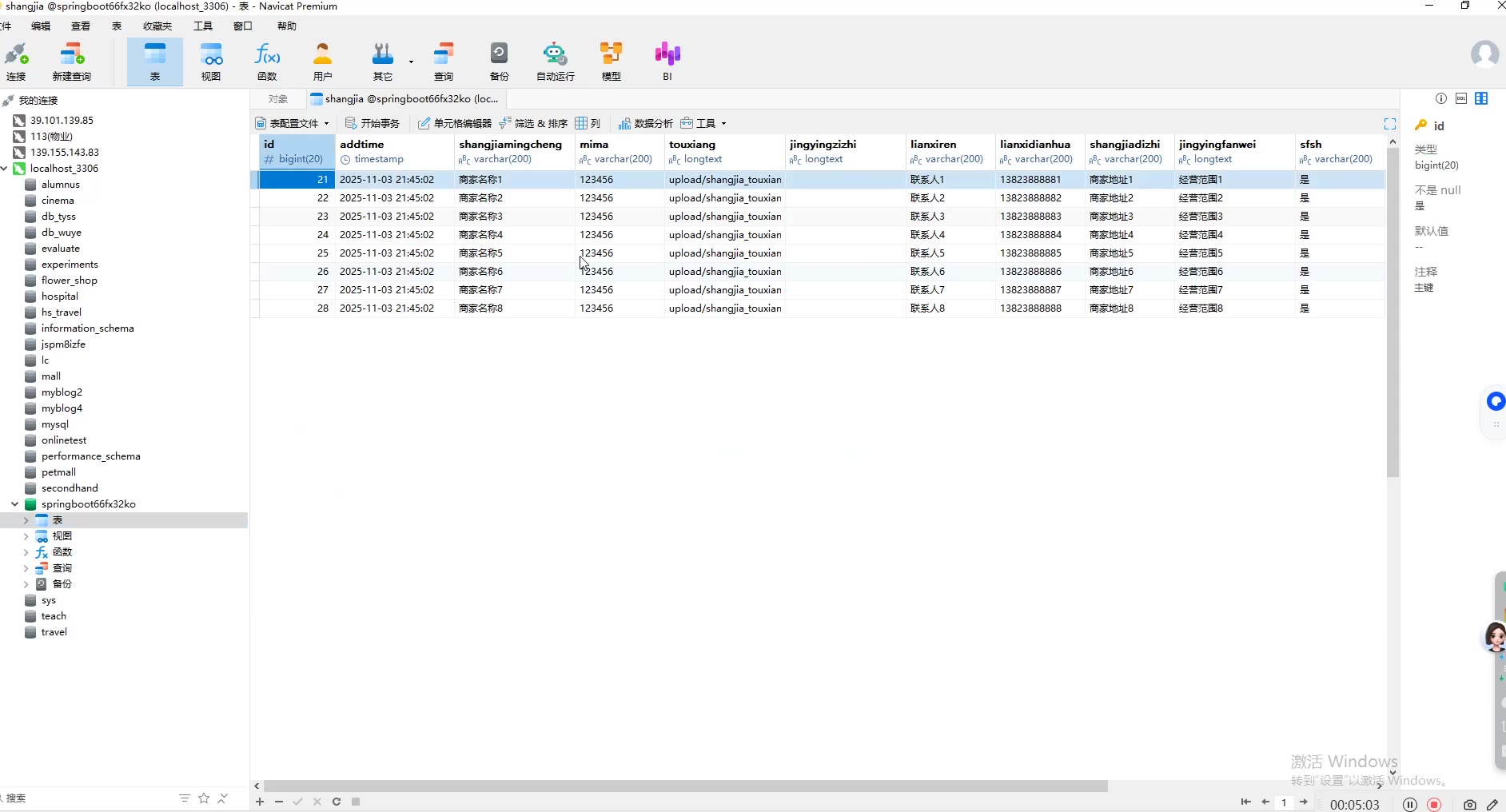Open the 表配置文件 dropdown
This screenshot has width=1506, height=812.
[293, 124]
